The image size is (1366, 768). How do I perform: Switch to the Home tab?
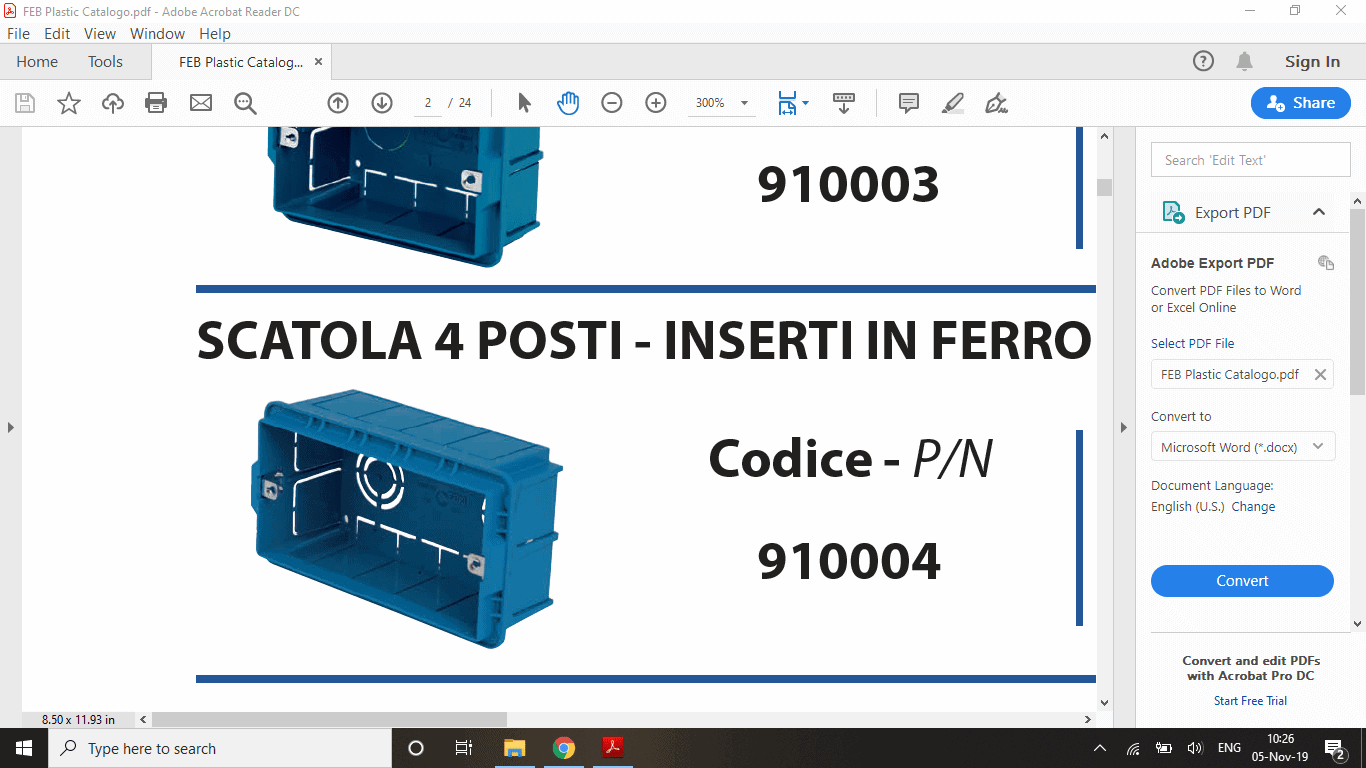pyautogui.click(x=37, y=62)
